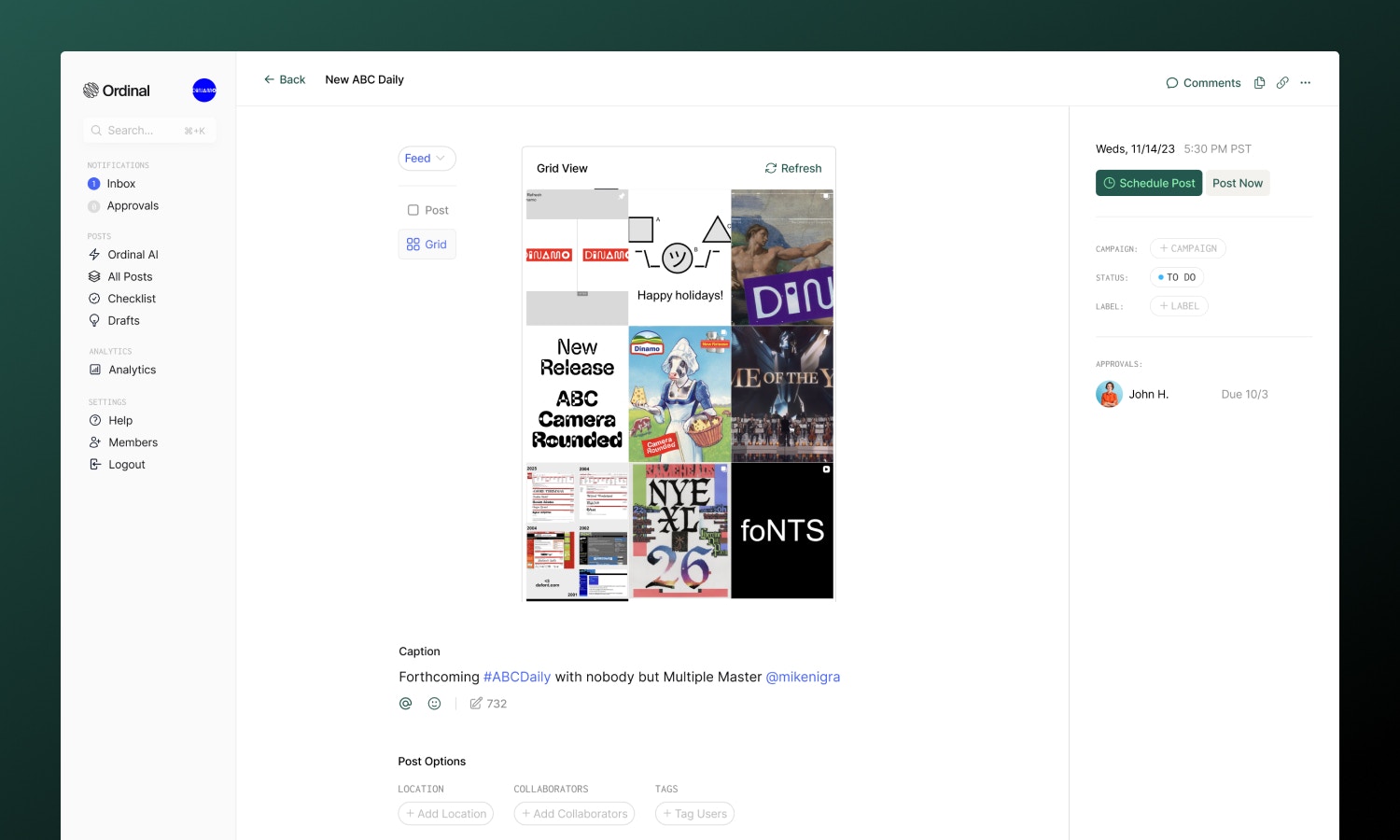
Task: Open Inbox notifications
Action: tap(121, 184)
